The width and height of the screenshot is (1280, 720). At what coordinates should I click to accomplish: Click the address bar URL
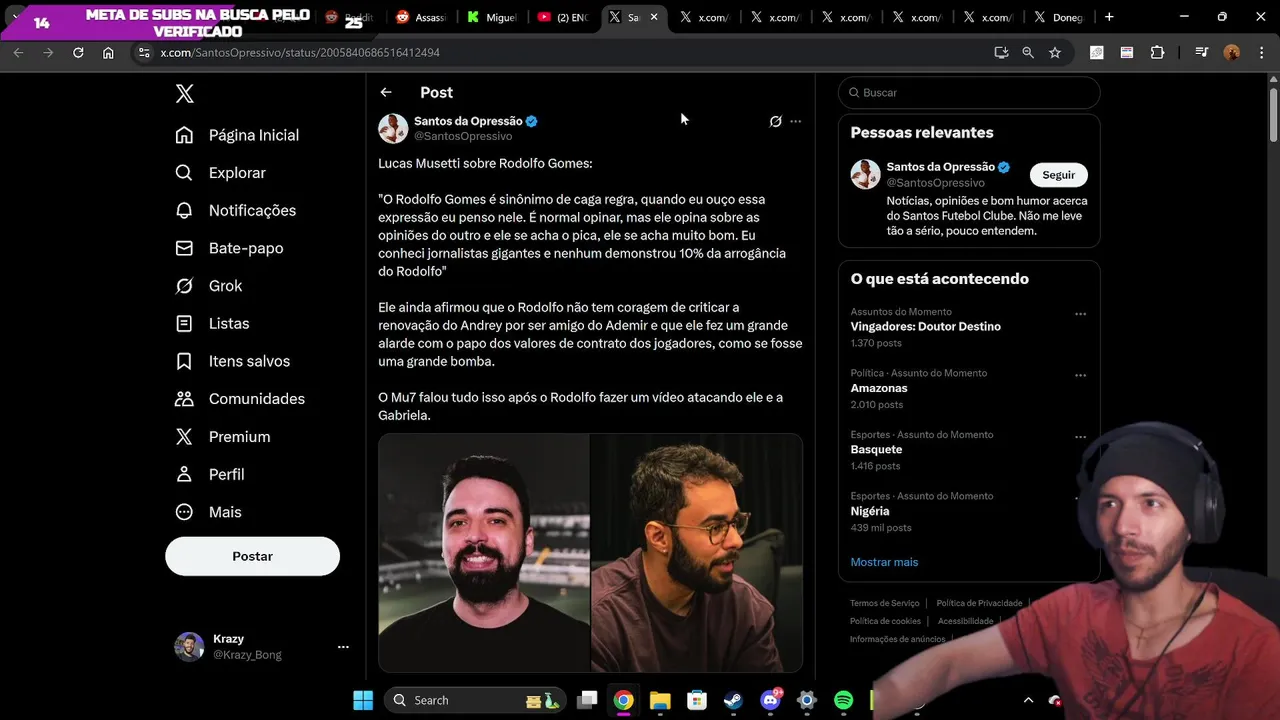pos(300,52)
